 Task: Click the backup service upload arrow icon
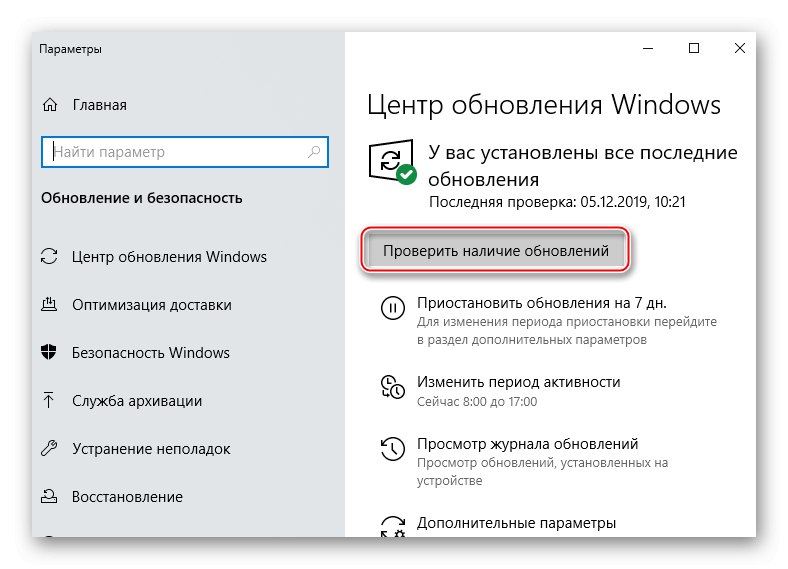tap(49, 401)
